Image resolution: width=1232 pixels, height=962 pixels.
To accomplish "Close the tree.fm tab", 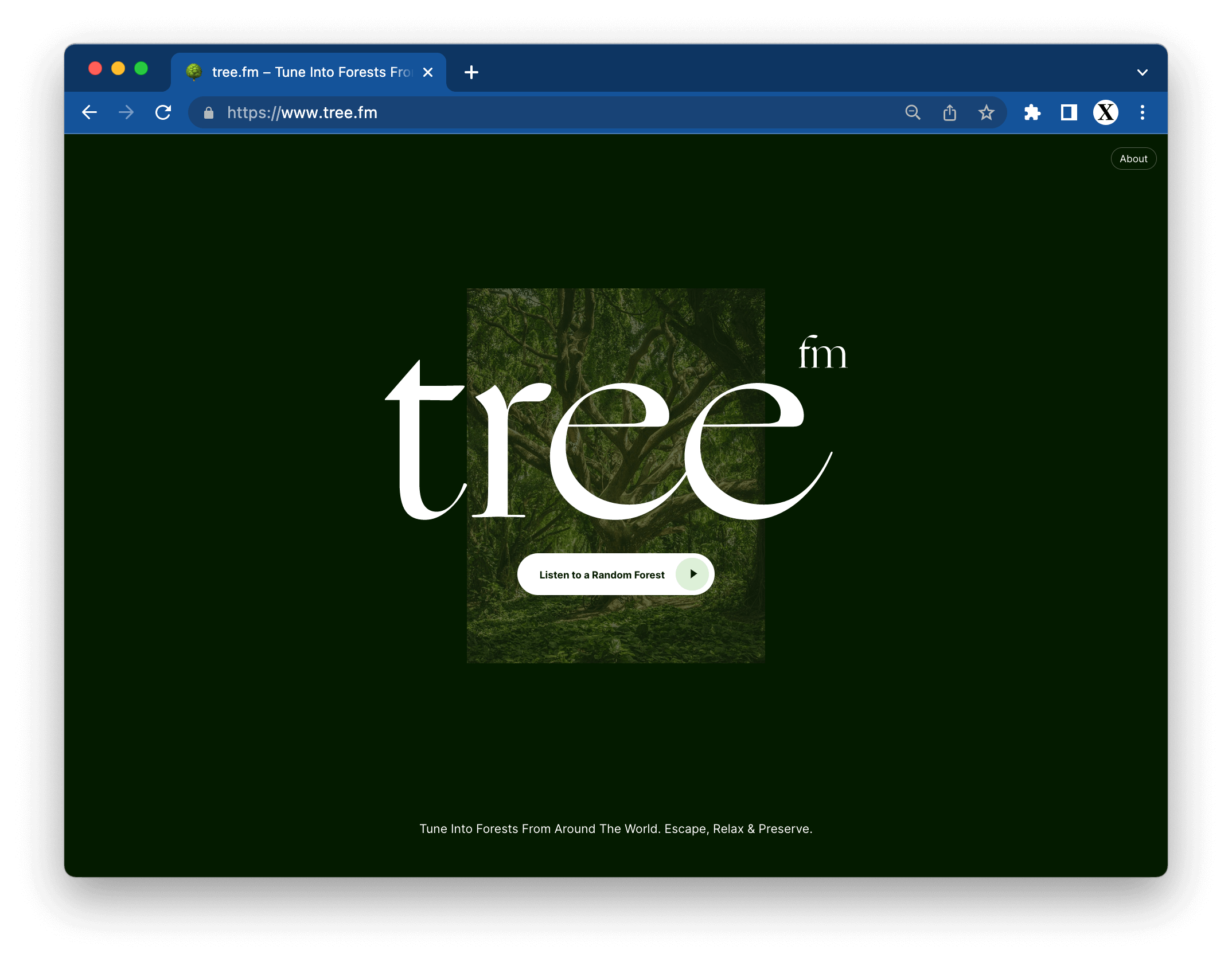I will 428,72.
